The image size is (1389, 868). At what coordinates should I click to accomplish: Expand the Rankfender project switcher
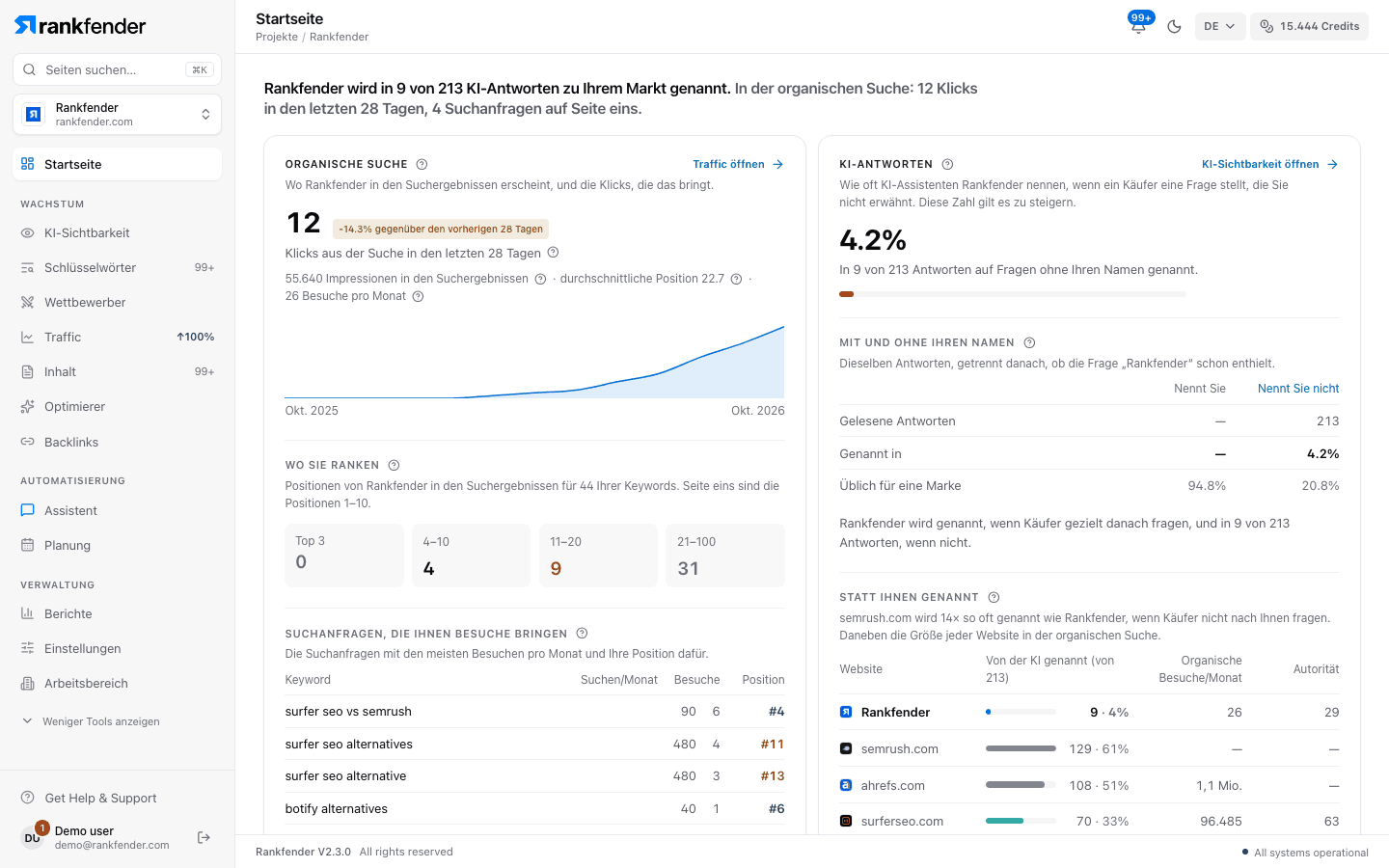[x=117, y=115]
